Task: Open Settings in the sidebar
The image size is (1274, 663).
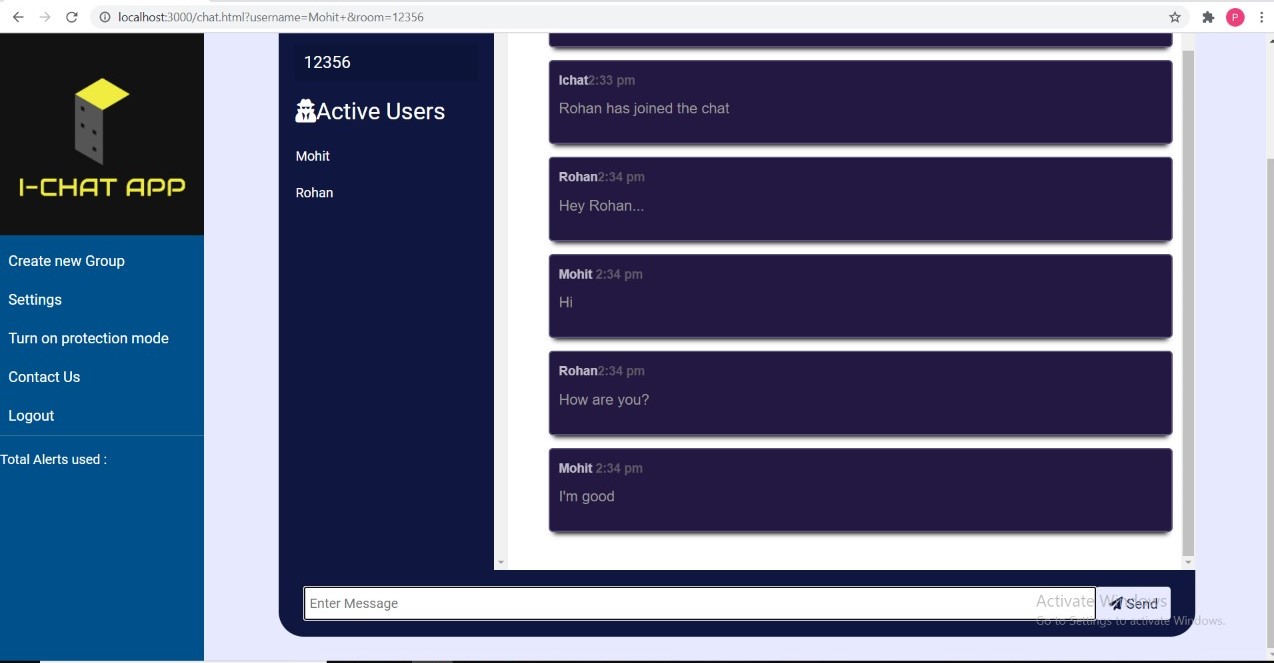Action: [35, 300]
